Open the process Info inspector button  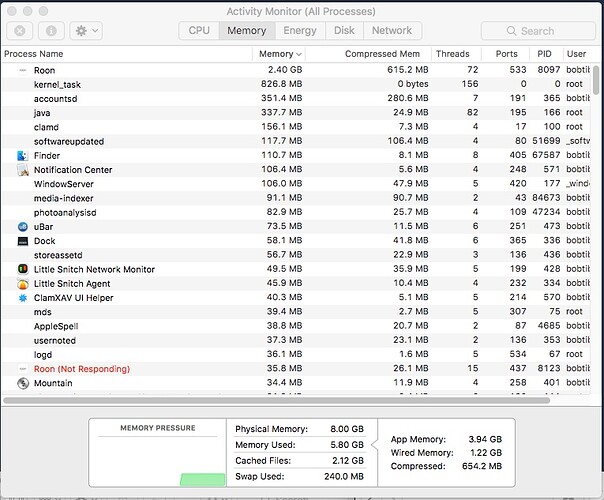tap(51, 31)
